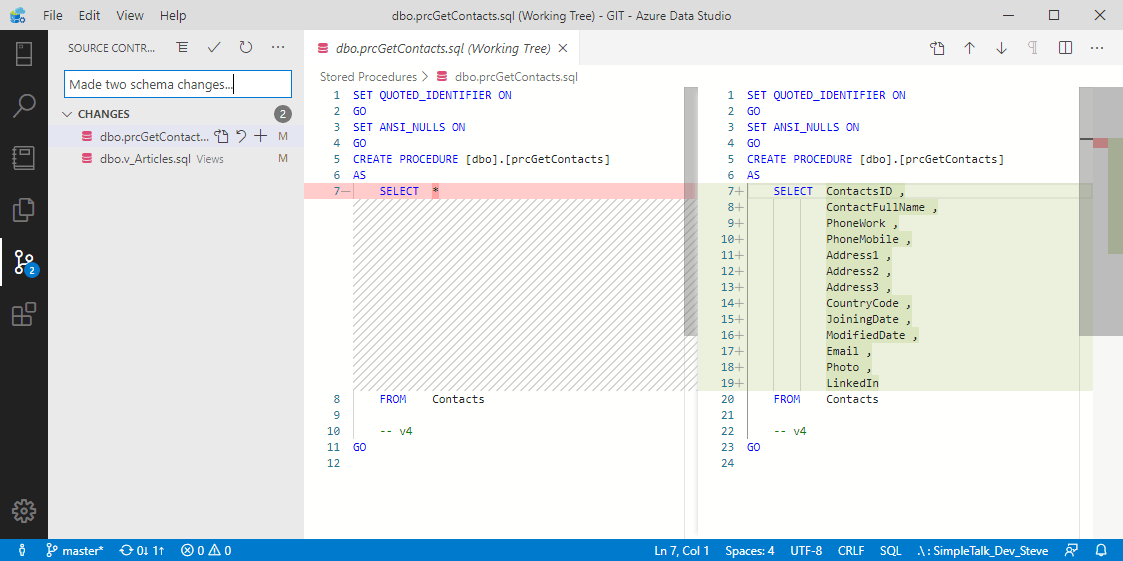Click SELECT * on removed line 7
This screenshot has height=561, width=1123.
pyautogui.click(x=409, y=191)
